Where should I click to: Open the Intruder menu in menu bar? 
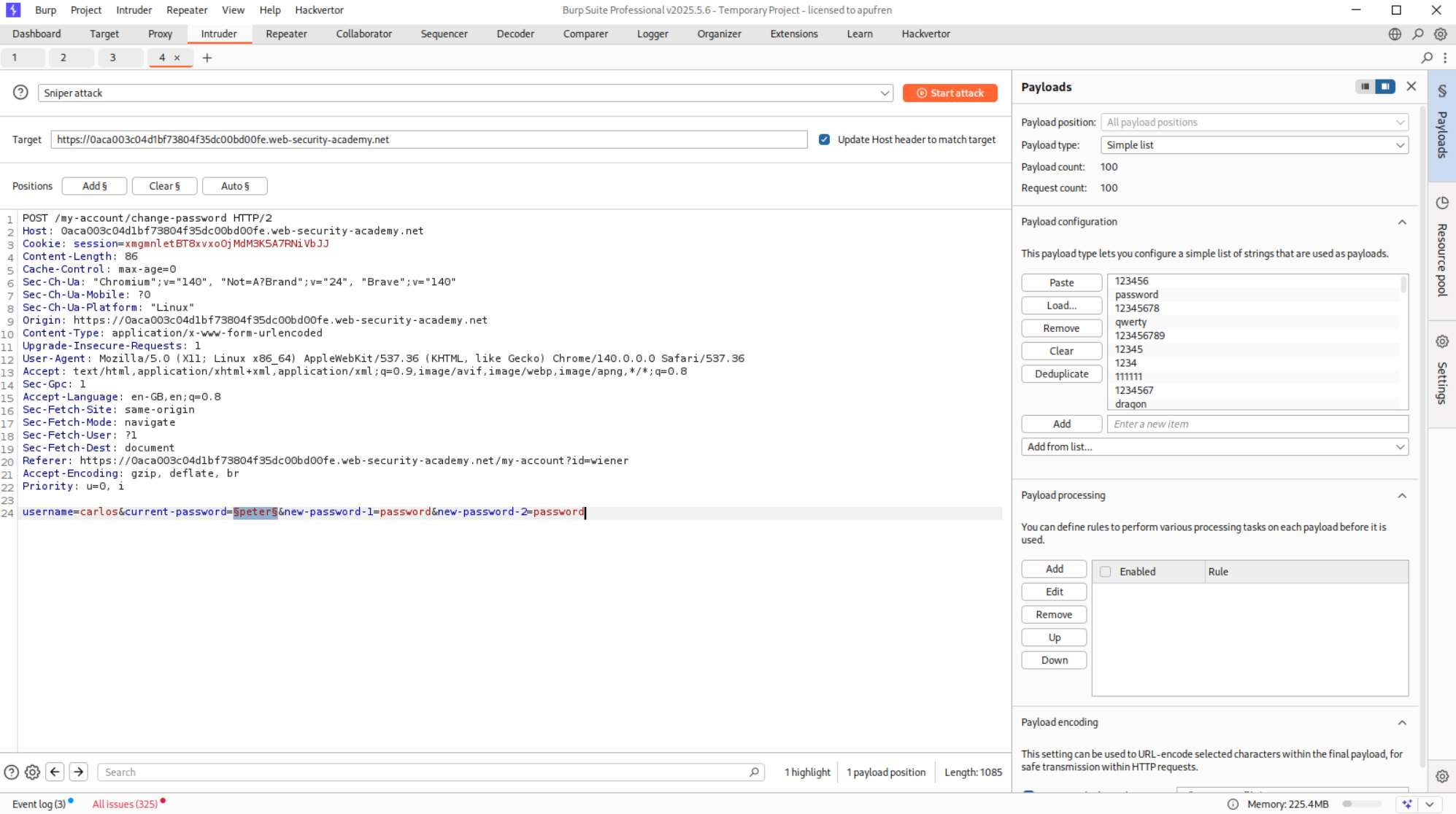[x=134, y=10]
